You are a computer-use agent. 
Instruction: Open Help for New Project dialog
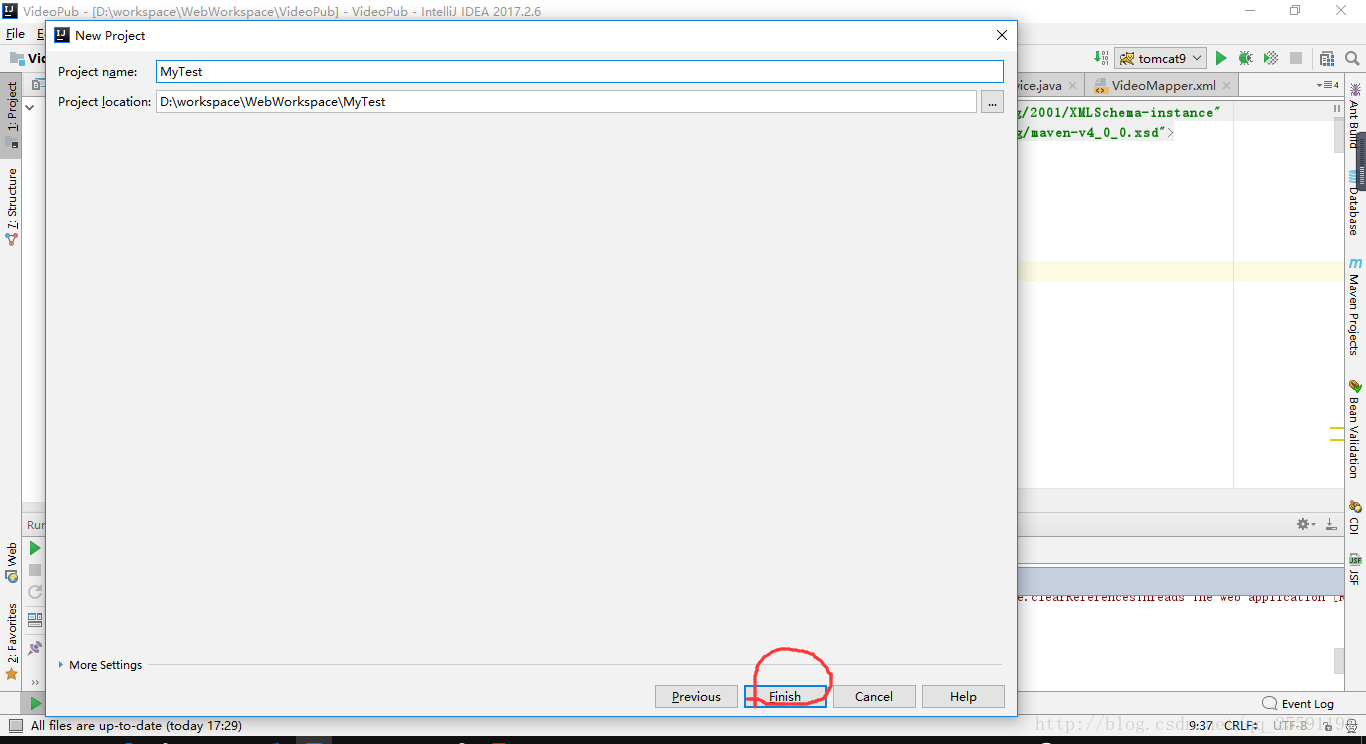[963, 697]
